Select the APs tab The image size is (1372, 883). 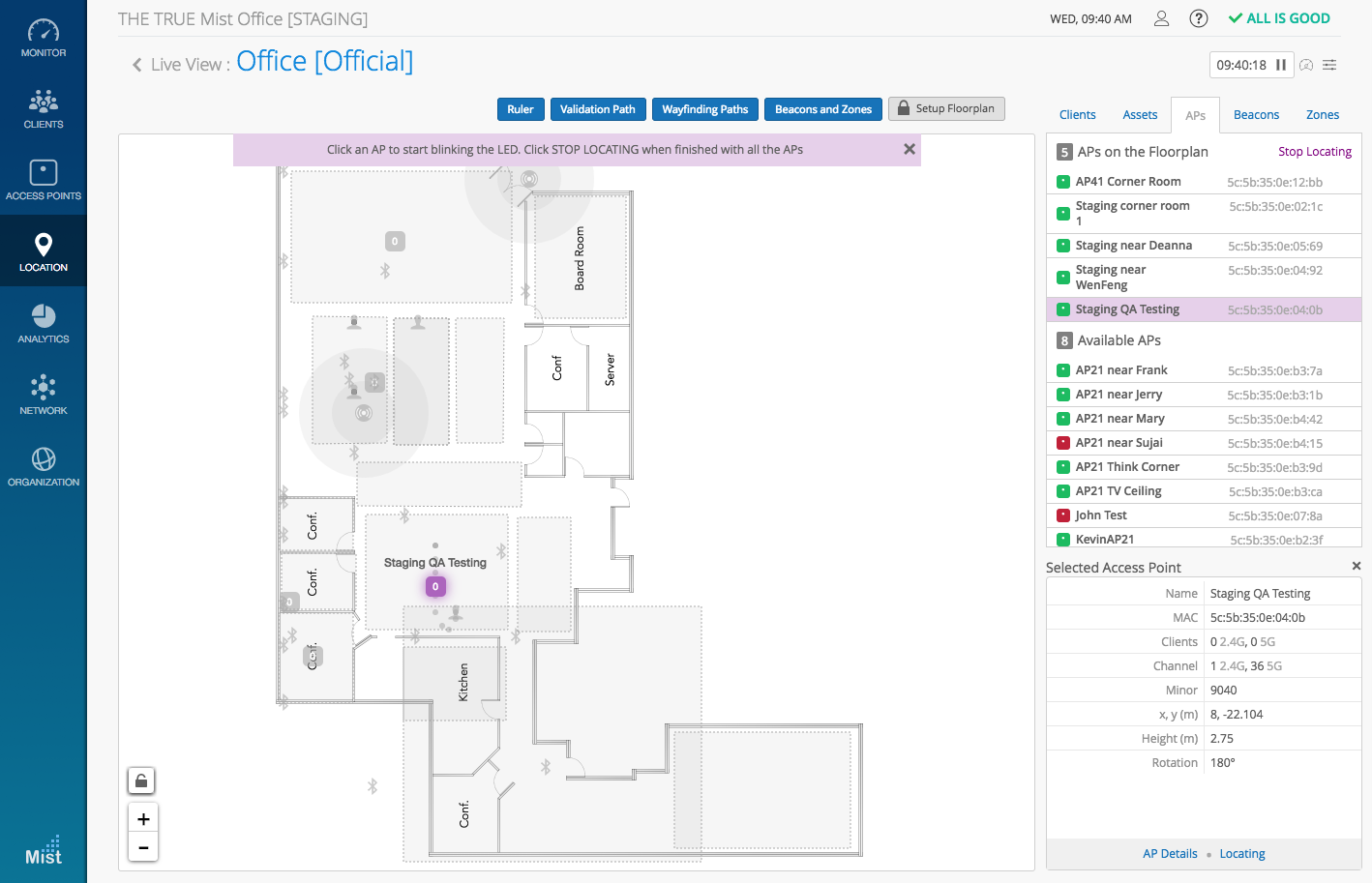pos(1196,115)
